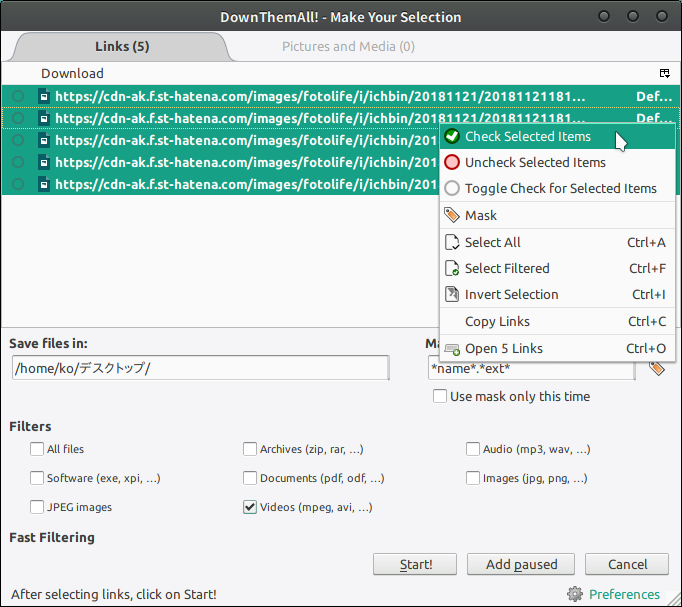Click green checkmark icon of Check Selected Items
Image resolution: width=682 pixels, height=607 pixels.
coord(452,137)
